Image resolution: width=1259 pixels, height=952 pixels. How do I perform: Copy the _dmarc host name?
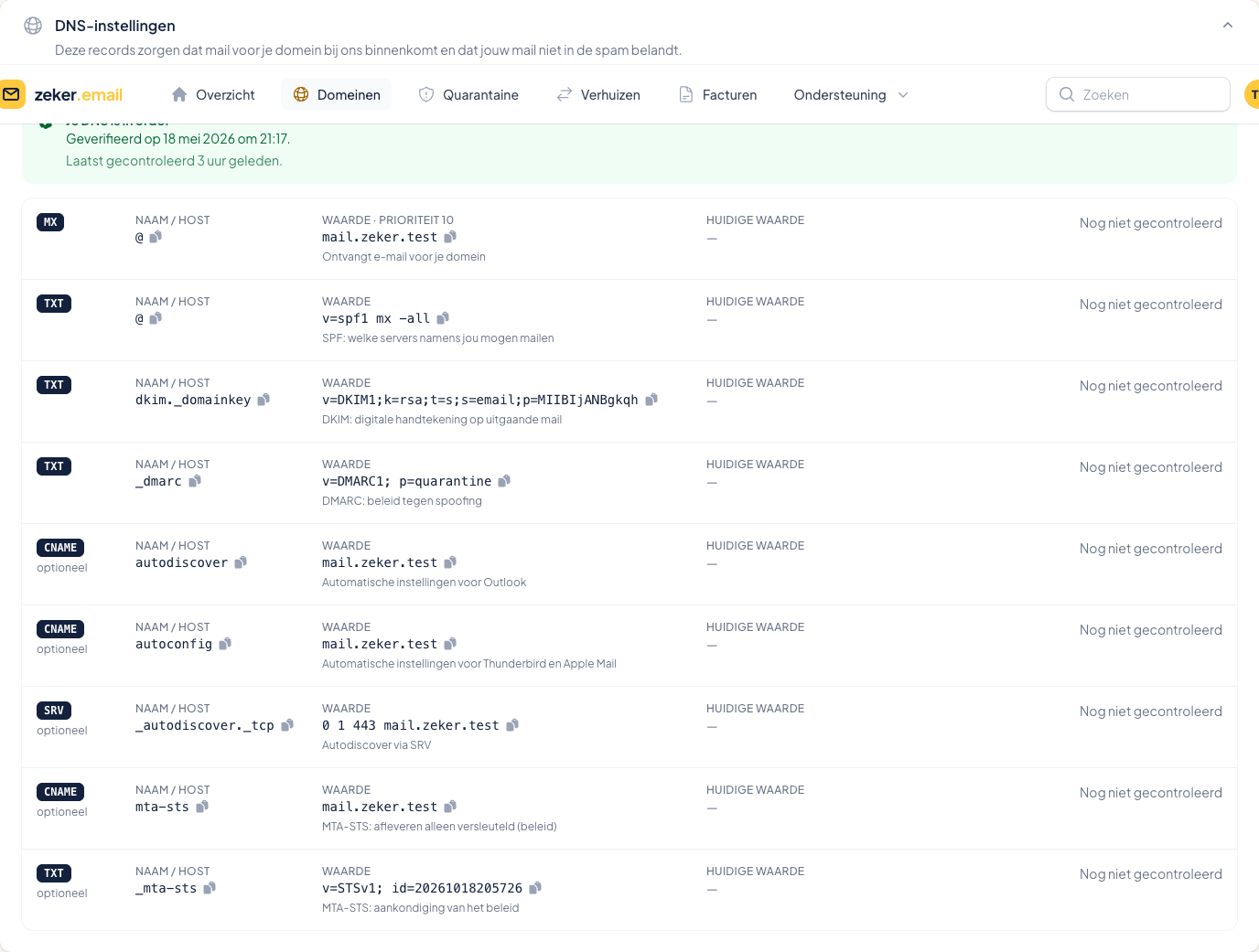click(x=195, y=481)
